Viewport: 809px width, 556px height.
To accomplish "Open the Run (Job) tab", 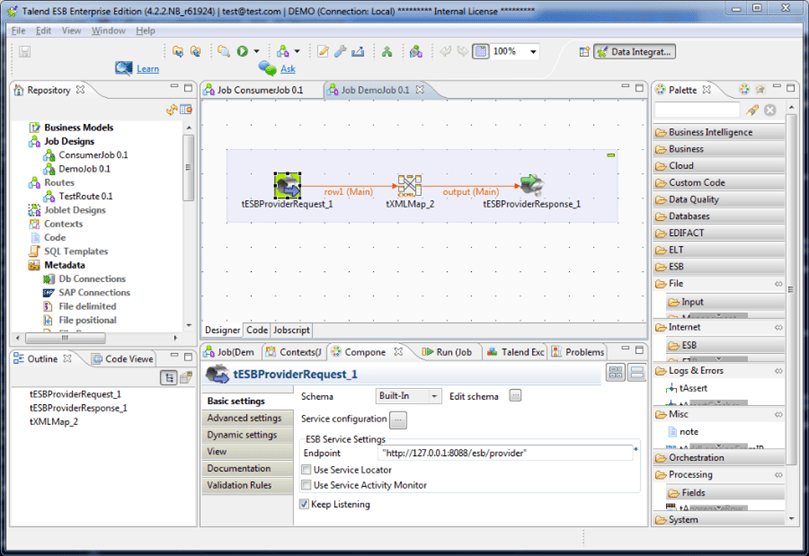I will [448, 352].
